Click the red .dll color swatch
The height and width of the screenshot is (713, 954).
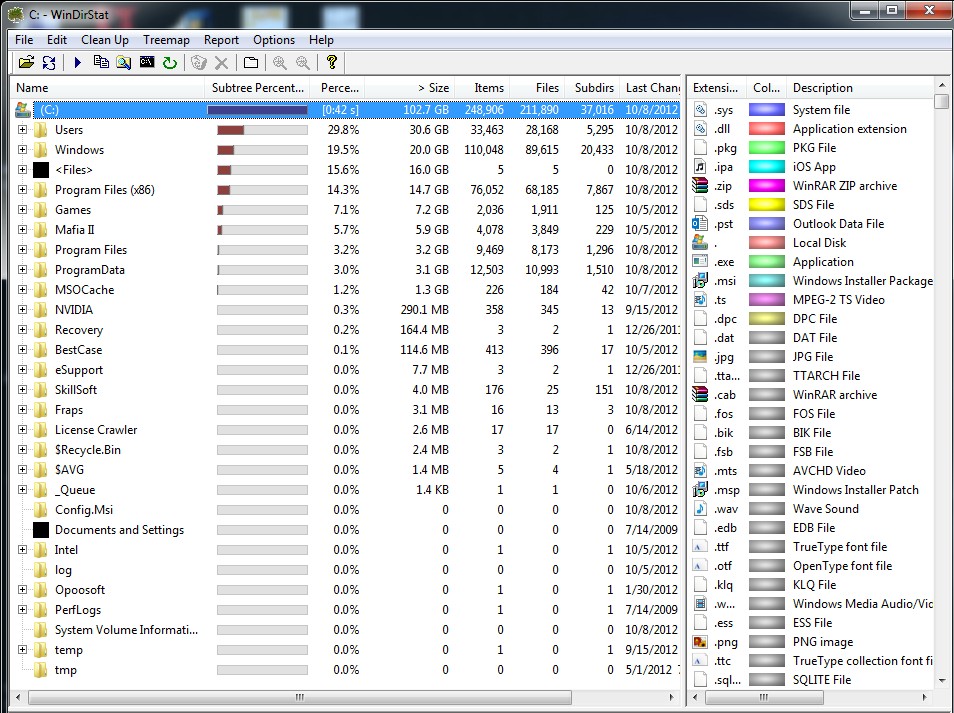[x=767, y=128]
